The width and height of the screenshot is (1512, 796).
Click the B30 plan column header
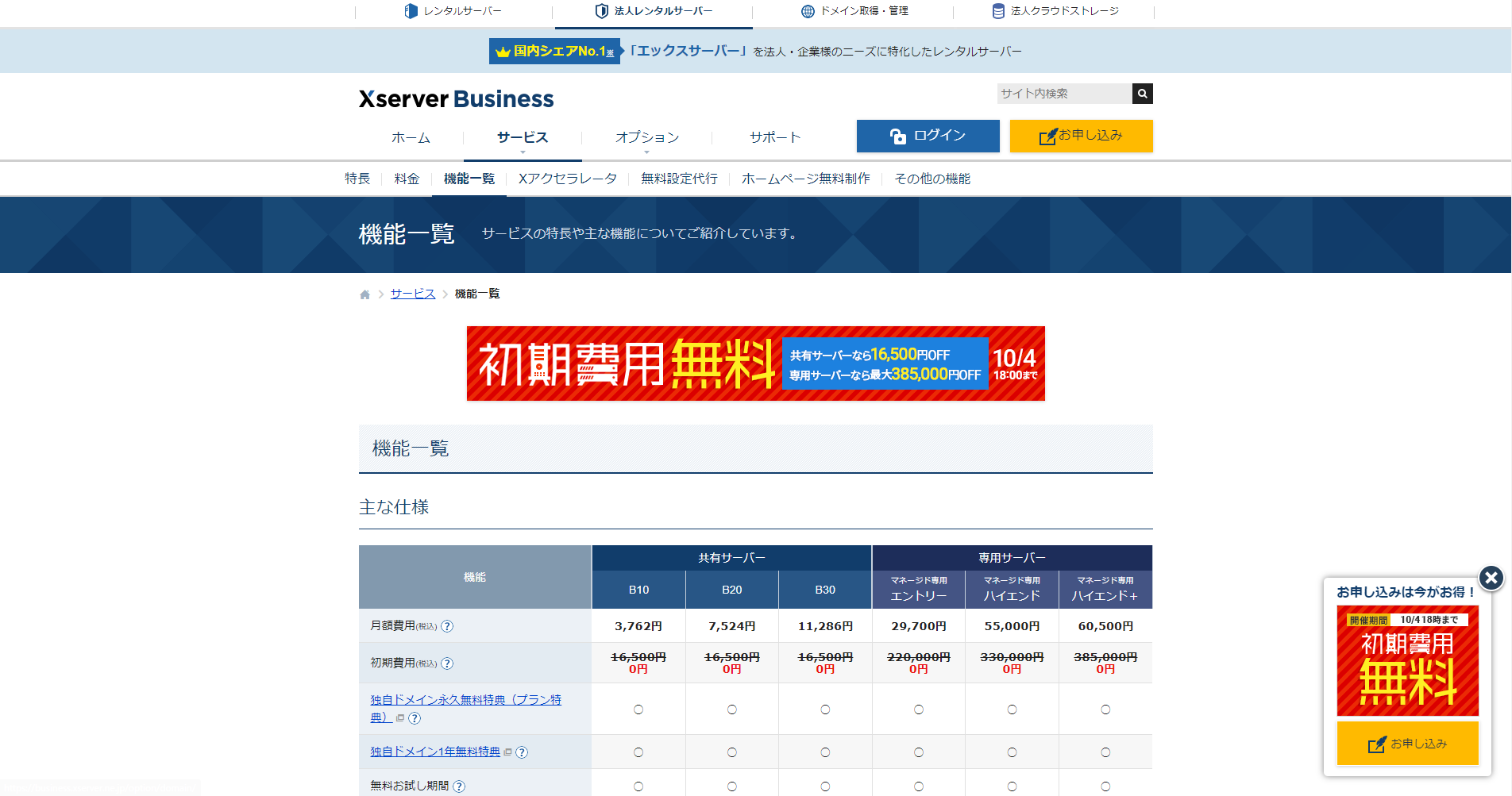click(825, 590)
